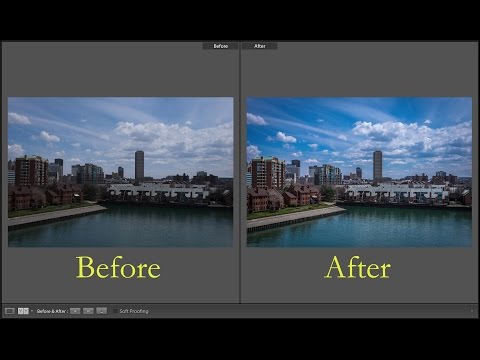This screenshot has width=480, height=360.
Task: Click the small Before header label
Action: click(x=220, y=46)
